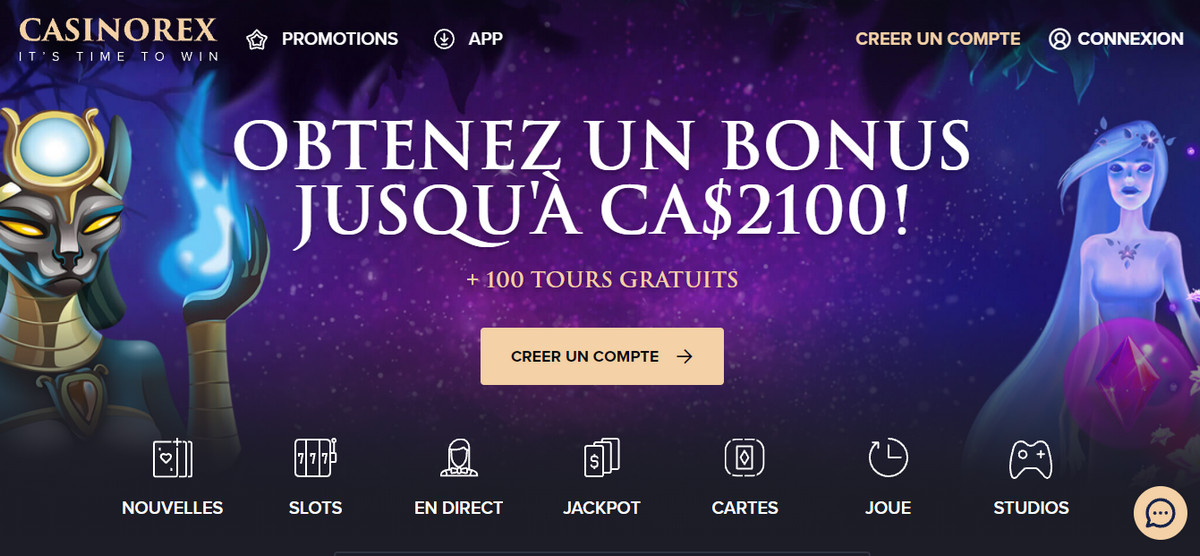Go to the PROMOTIONS menu item
Screen dimensions: 1200x556
click(340, 39)
